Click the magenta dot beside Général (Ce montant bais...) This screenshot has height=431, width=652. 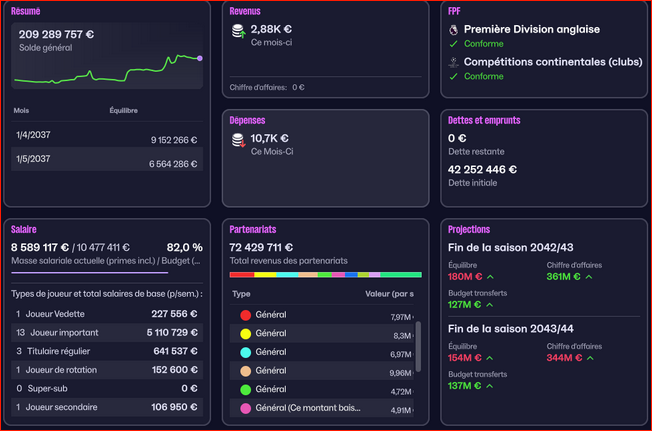click(245, 409)
